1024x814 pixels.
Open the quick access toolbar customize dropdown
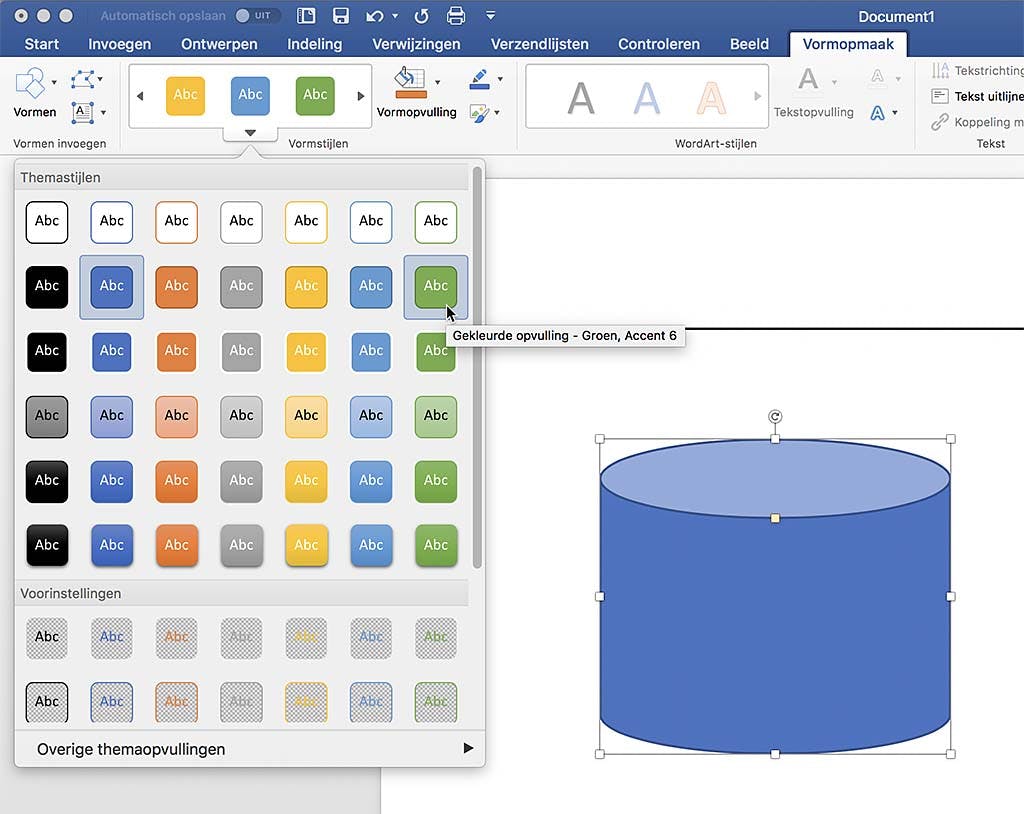(x=490, y=16)
